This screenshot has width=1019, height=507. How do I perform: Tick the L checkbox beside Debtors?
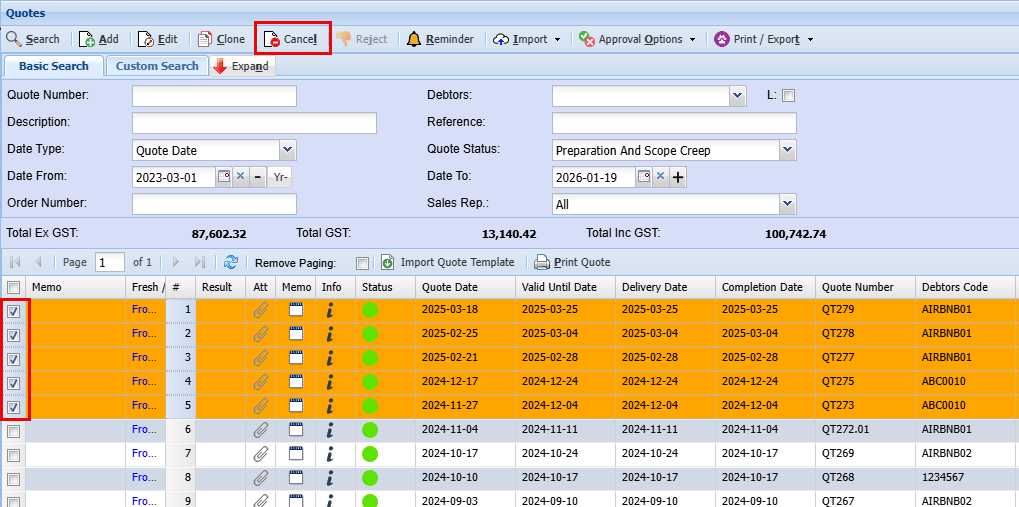[788, 96]
